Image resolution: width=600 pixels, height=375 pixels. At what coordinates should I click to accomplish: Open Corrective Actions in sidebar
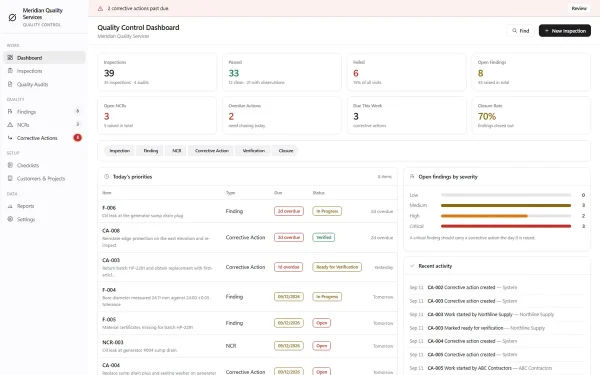(x=44, y=138)
